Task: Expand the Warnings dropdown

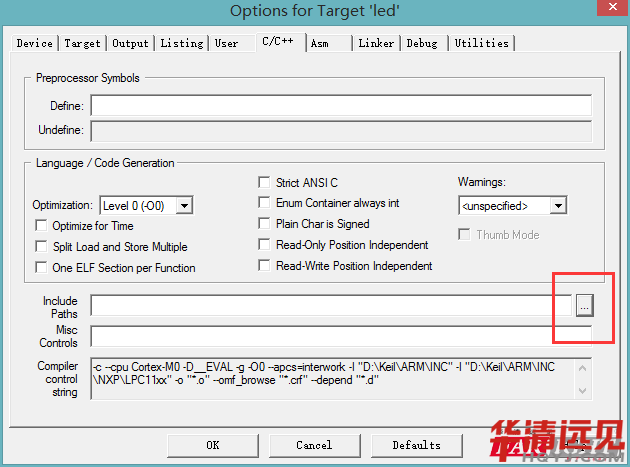Action: 558,206
